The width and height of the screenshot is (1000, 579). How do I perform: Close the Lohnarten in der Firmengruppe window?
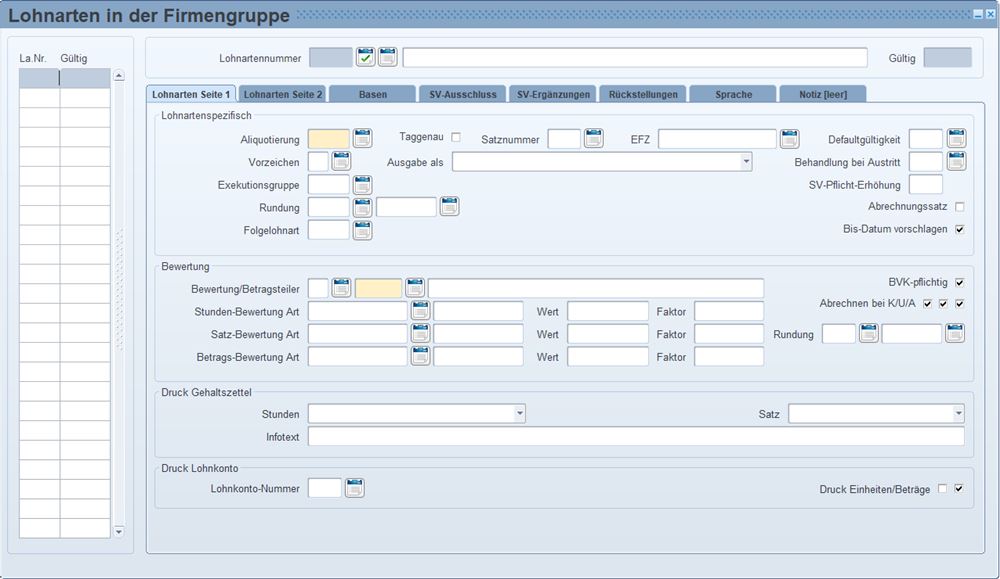[990, 14]
